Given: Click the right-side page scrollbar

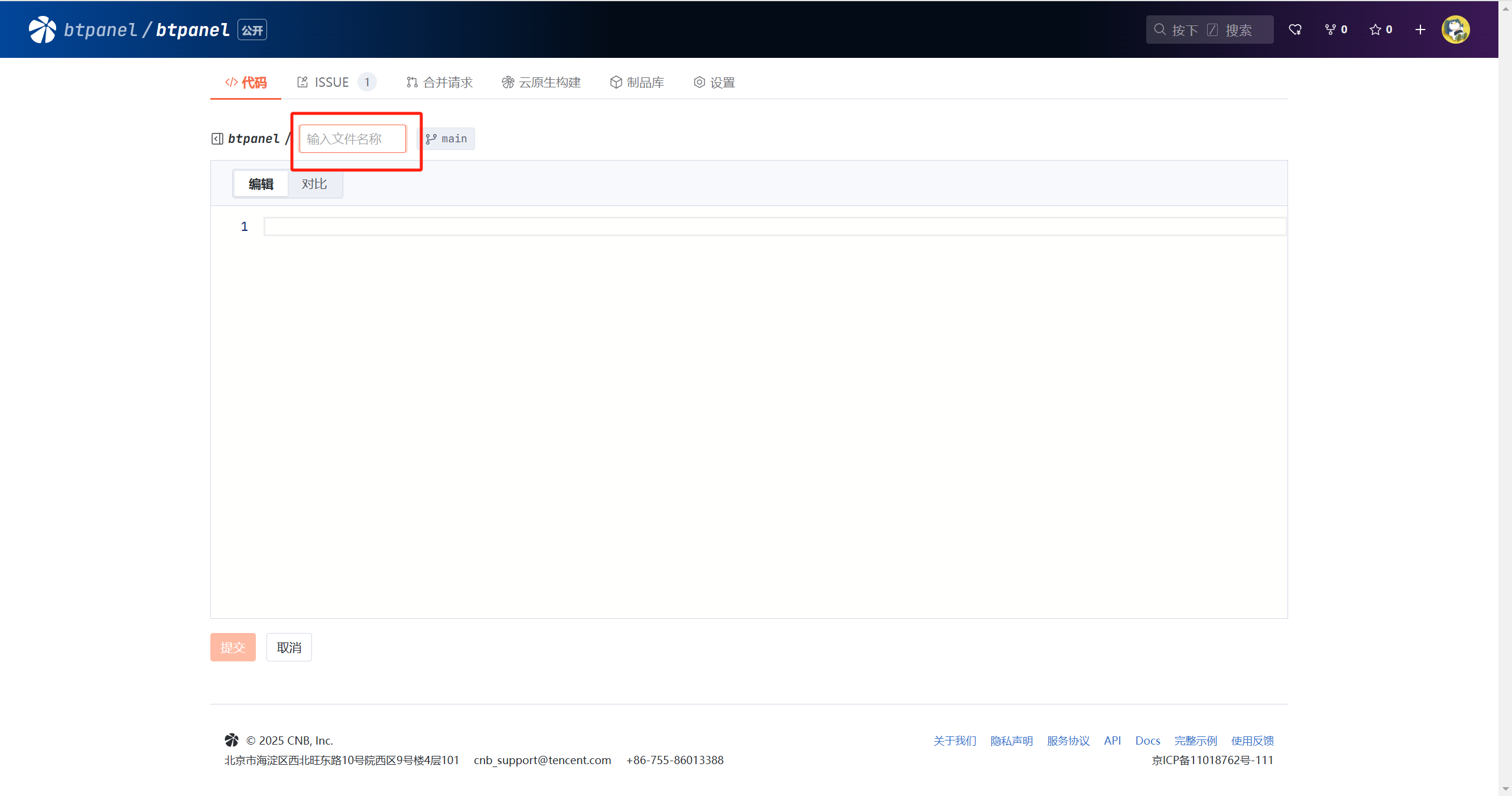Looking at the screenshot, I should pyautogui.click(x=1505, y=398).
